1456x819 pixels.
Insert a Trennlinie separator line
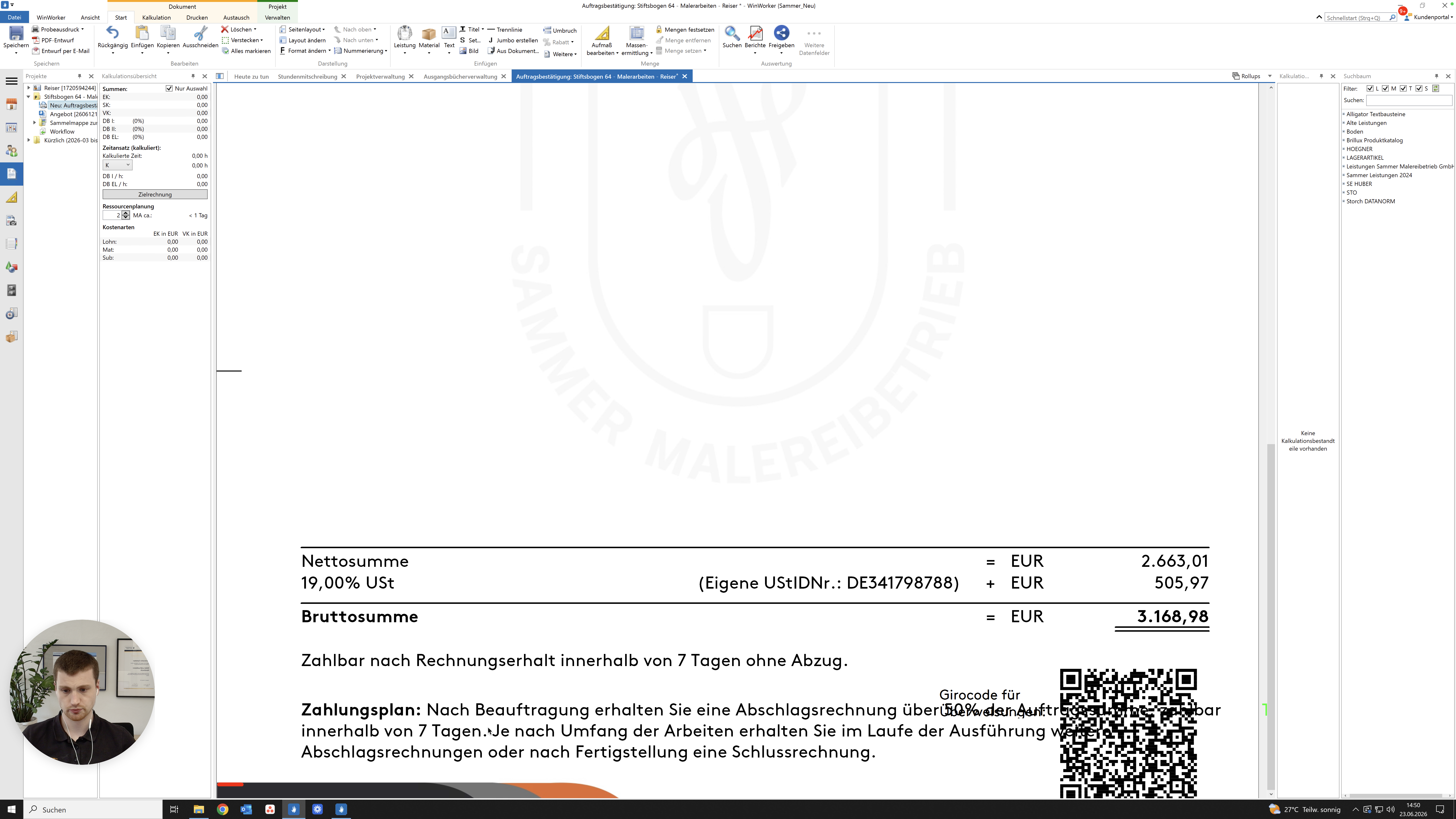pyautogui.click(x=505, y=29)
